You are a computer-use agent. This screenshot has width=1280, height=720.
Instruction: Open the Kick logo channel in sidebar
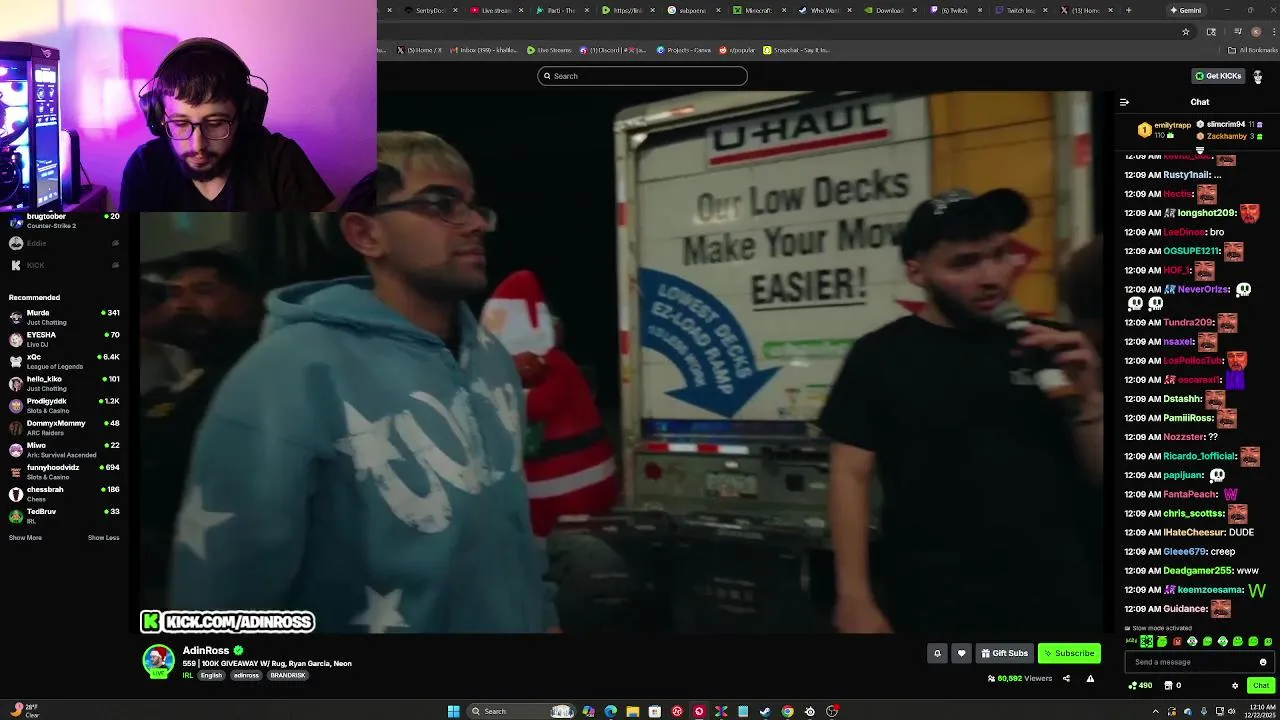click(x=64, y=265)
